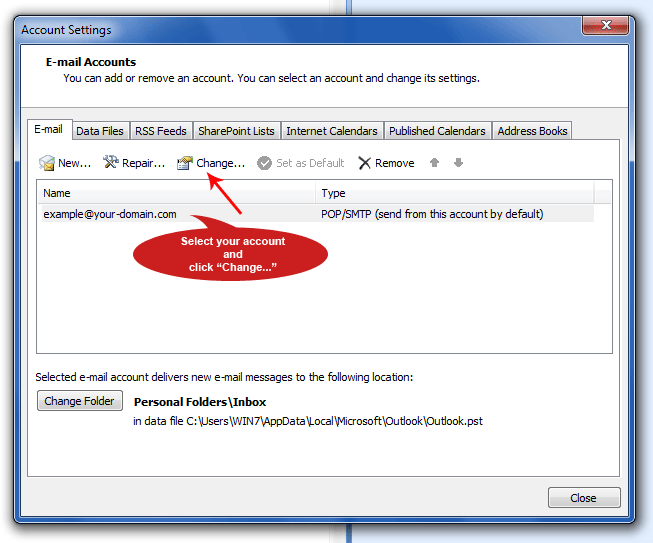The width and height of the screenshot is (653, 543).
Task: Click the POP/SMTP type cell
Action: click(432, 214)
